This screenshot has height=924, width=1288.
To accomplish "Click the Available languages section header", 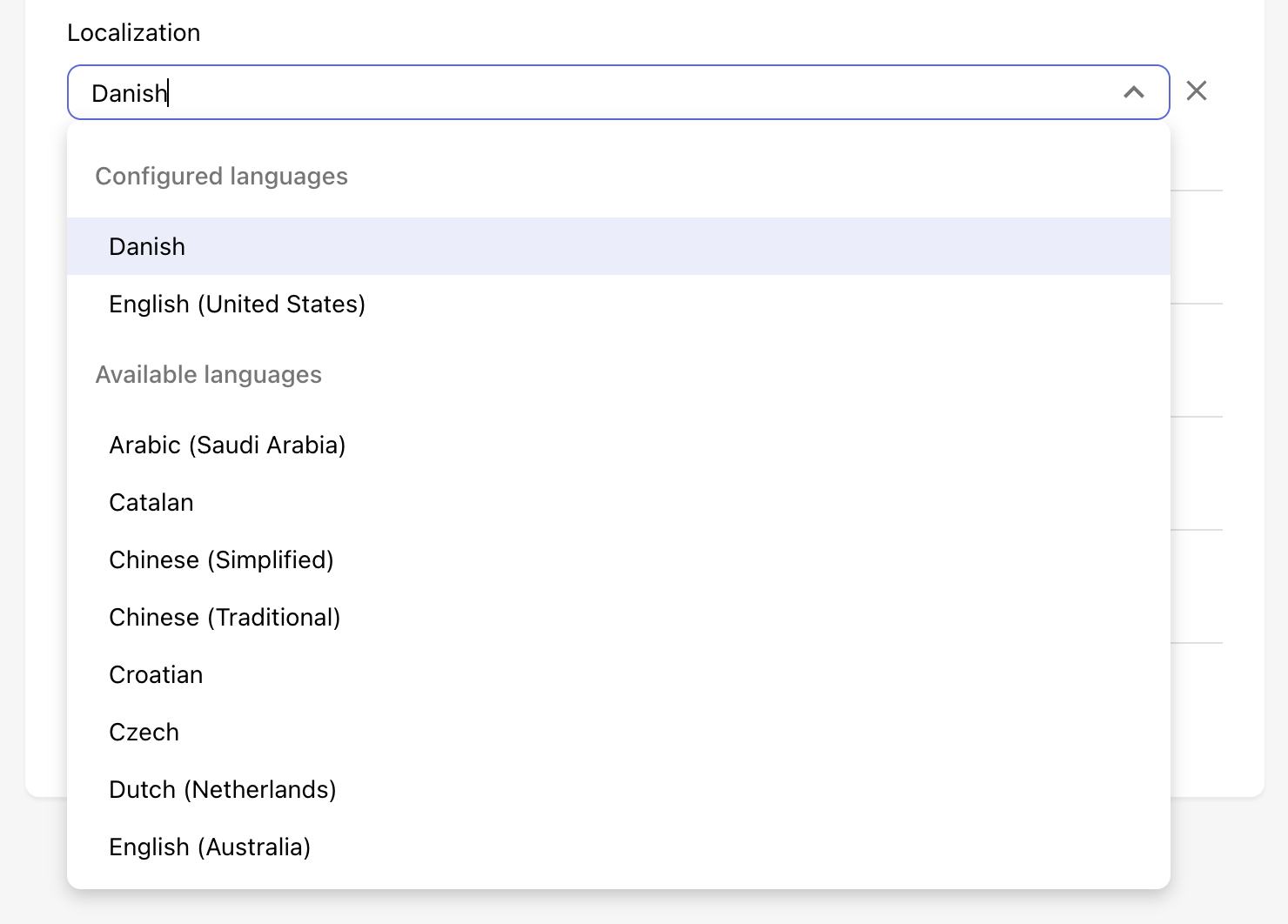I will point(208,375).
